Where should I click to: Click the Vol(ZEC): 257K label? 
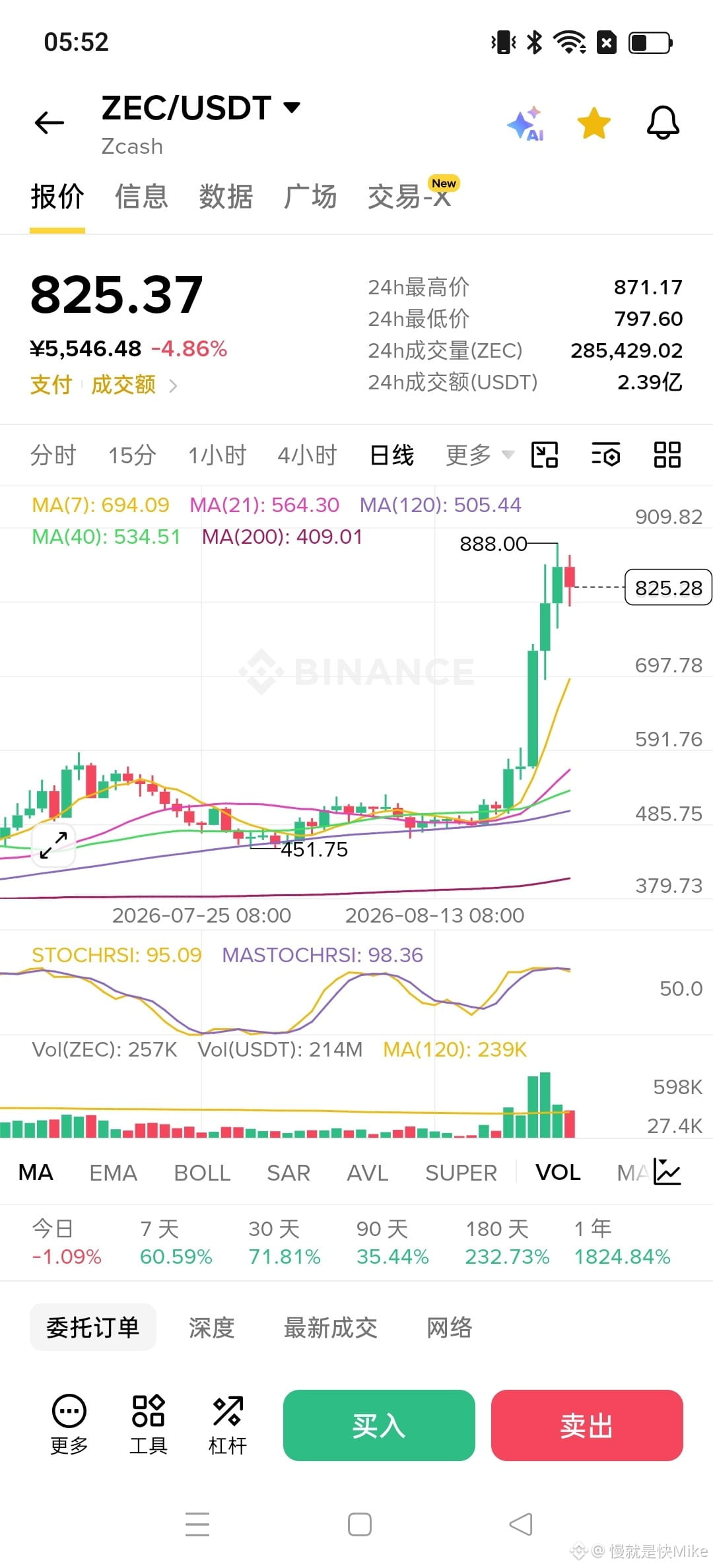pyautogui.click(x=104, y=1049)
